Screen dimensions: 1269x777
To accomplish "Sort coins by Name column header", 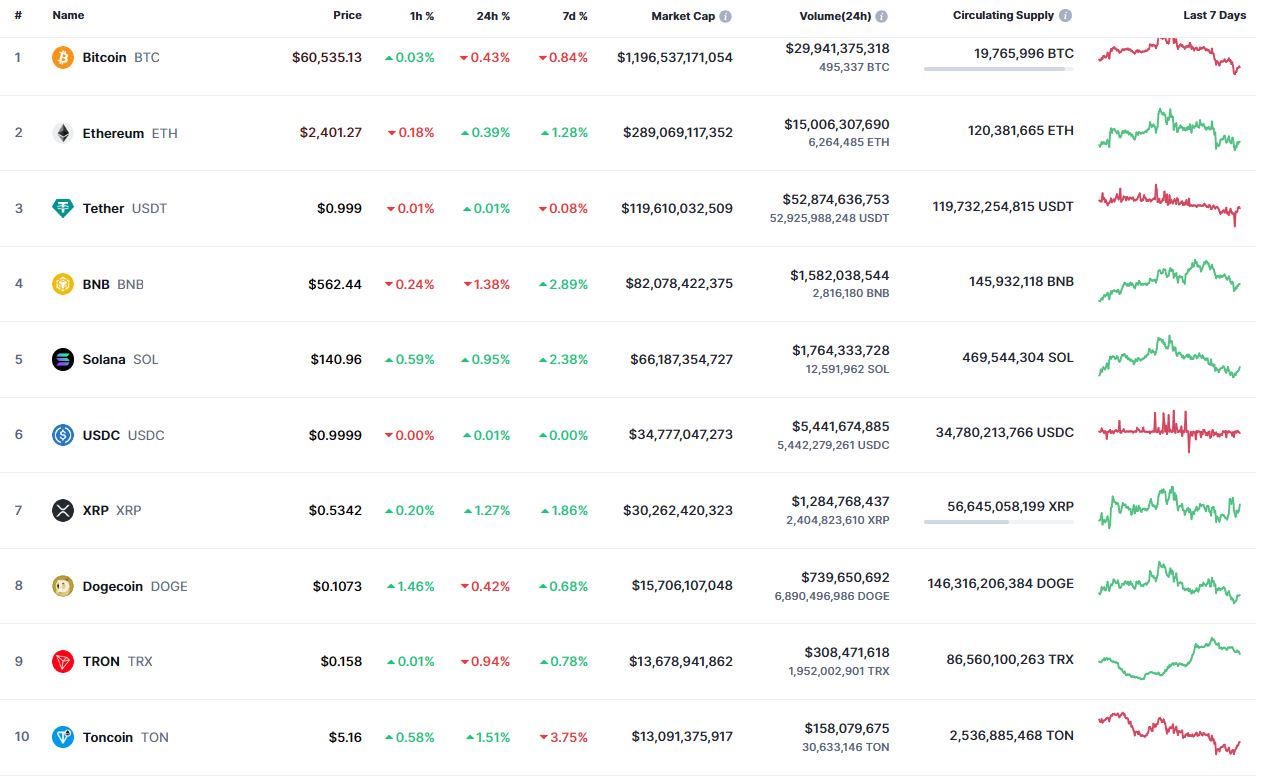I will [x=68, y=16].
